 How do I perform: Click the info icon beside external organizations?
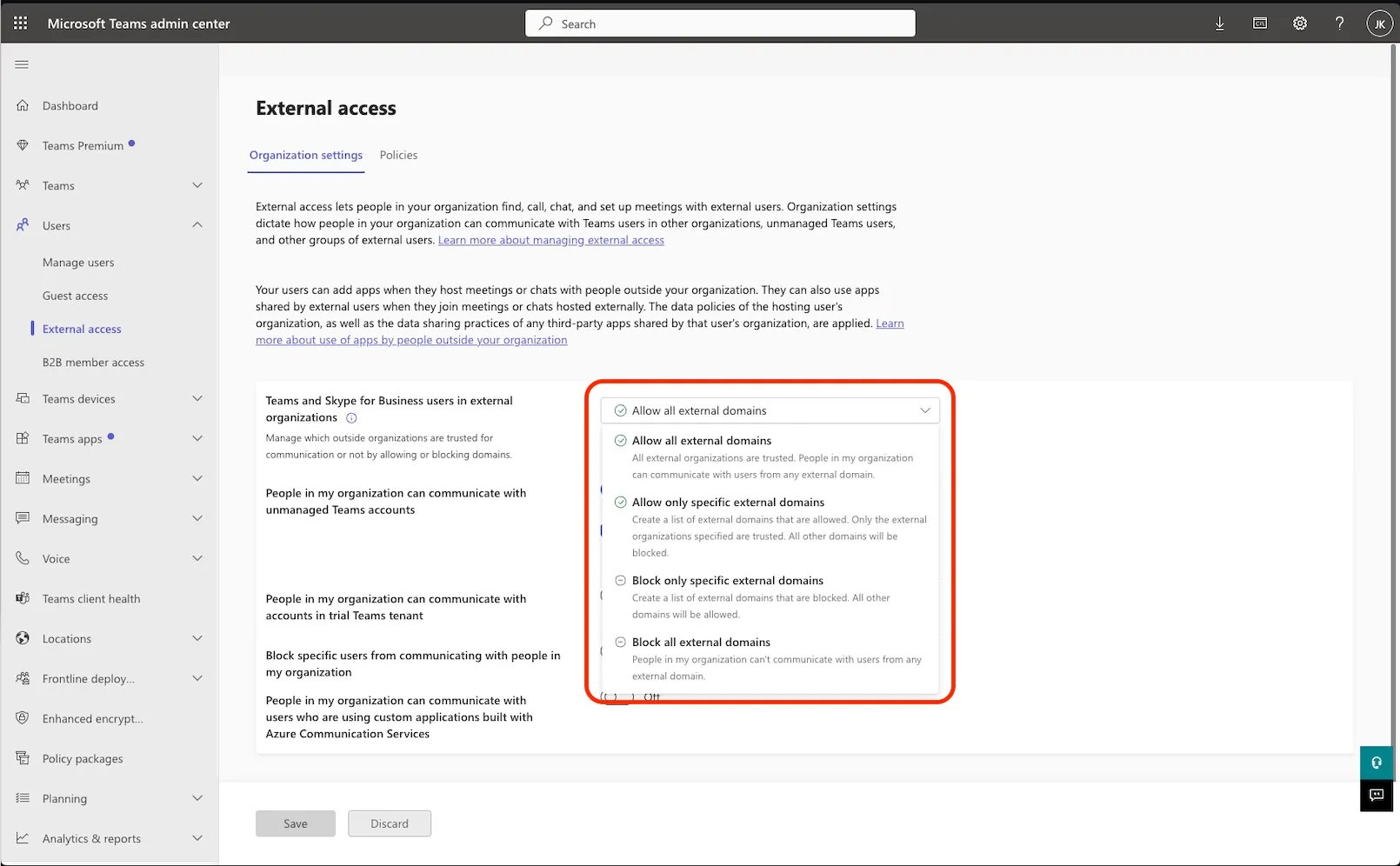pyautogui.click(x=351, y=418)
